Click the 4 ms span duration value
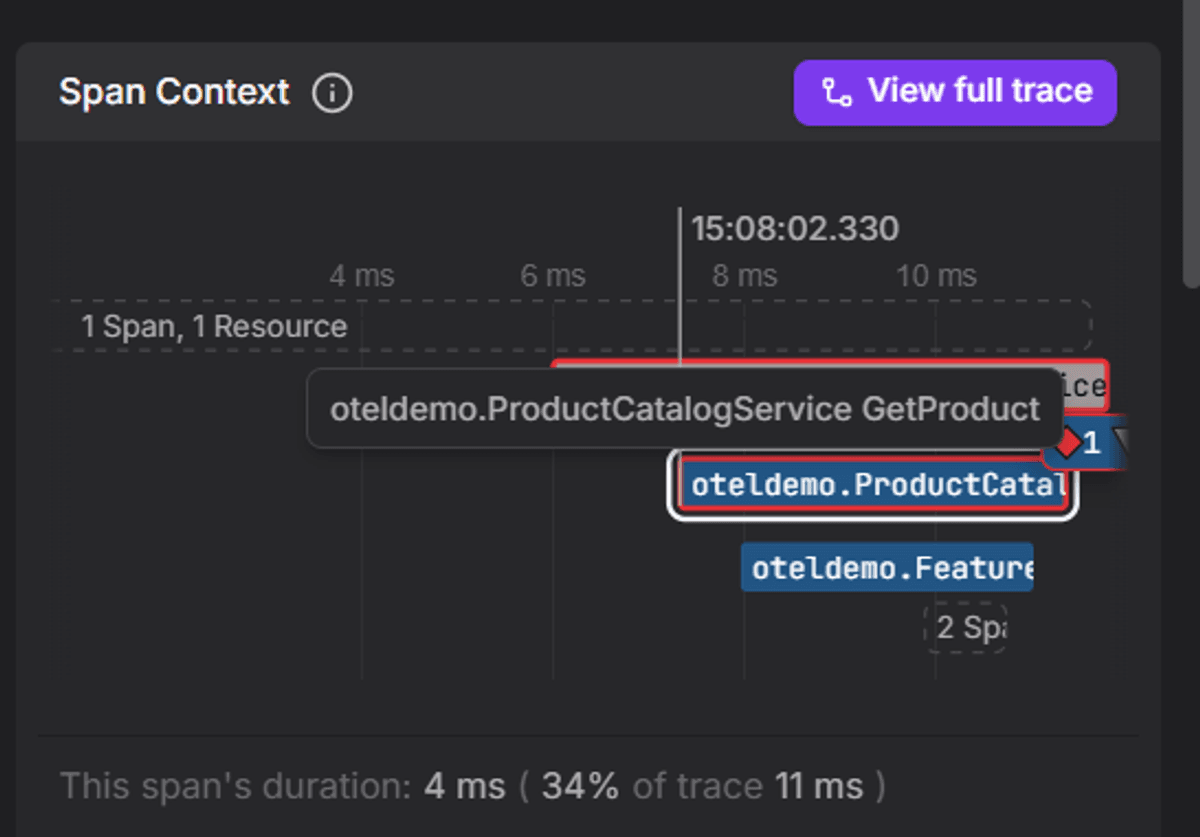This screenshot has width=1200, height=837. [x=464, y=786]
